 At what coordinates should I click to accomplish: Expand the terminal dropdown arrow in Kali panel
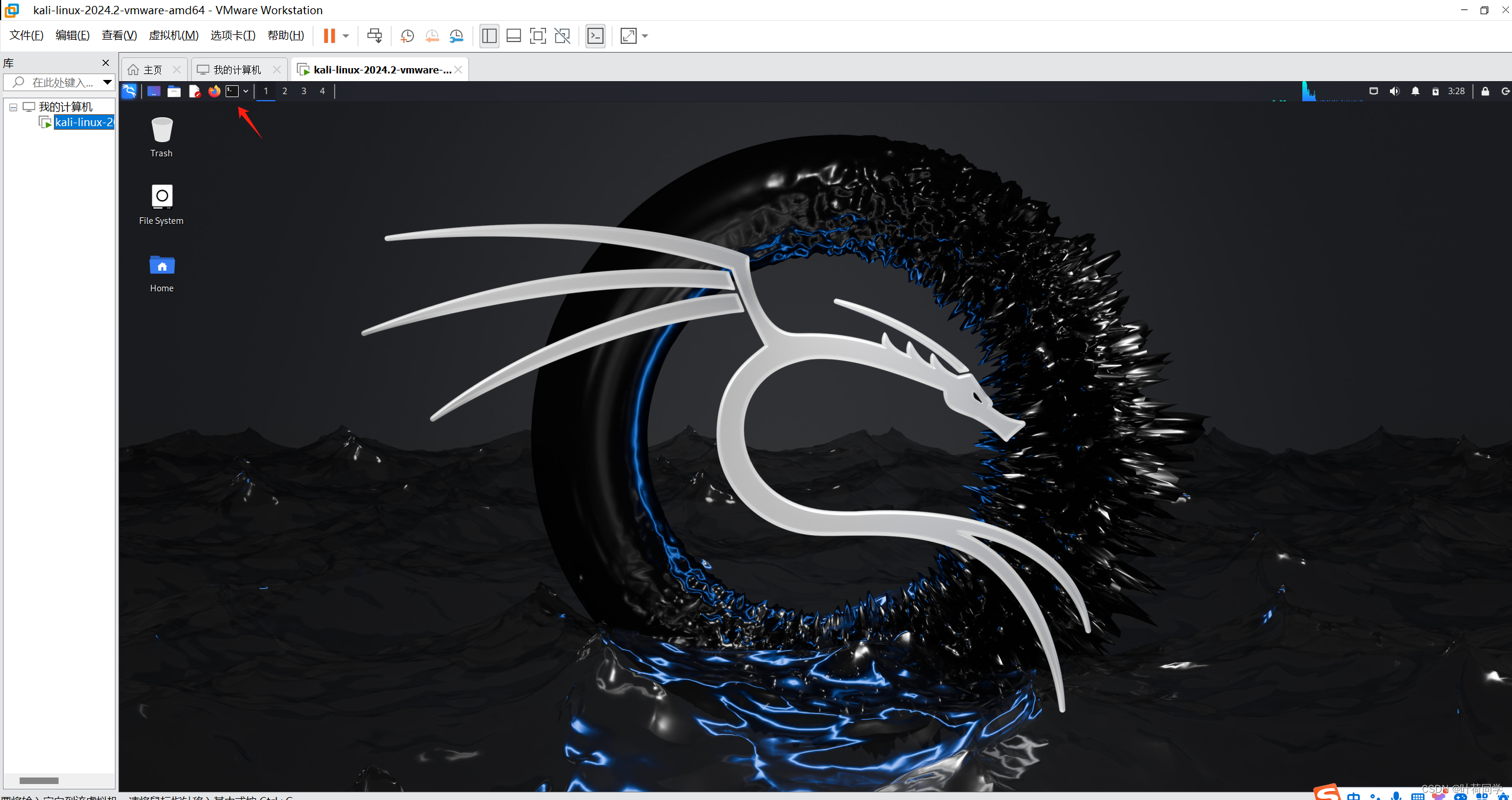pyautogui.click(x=246, y=91)
